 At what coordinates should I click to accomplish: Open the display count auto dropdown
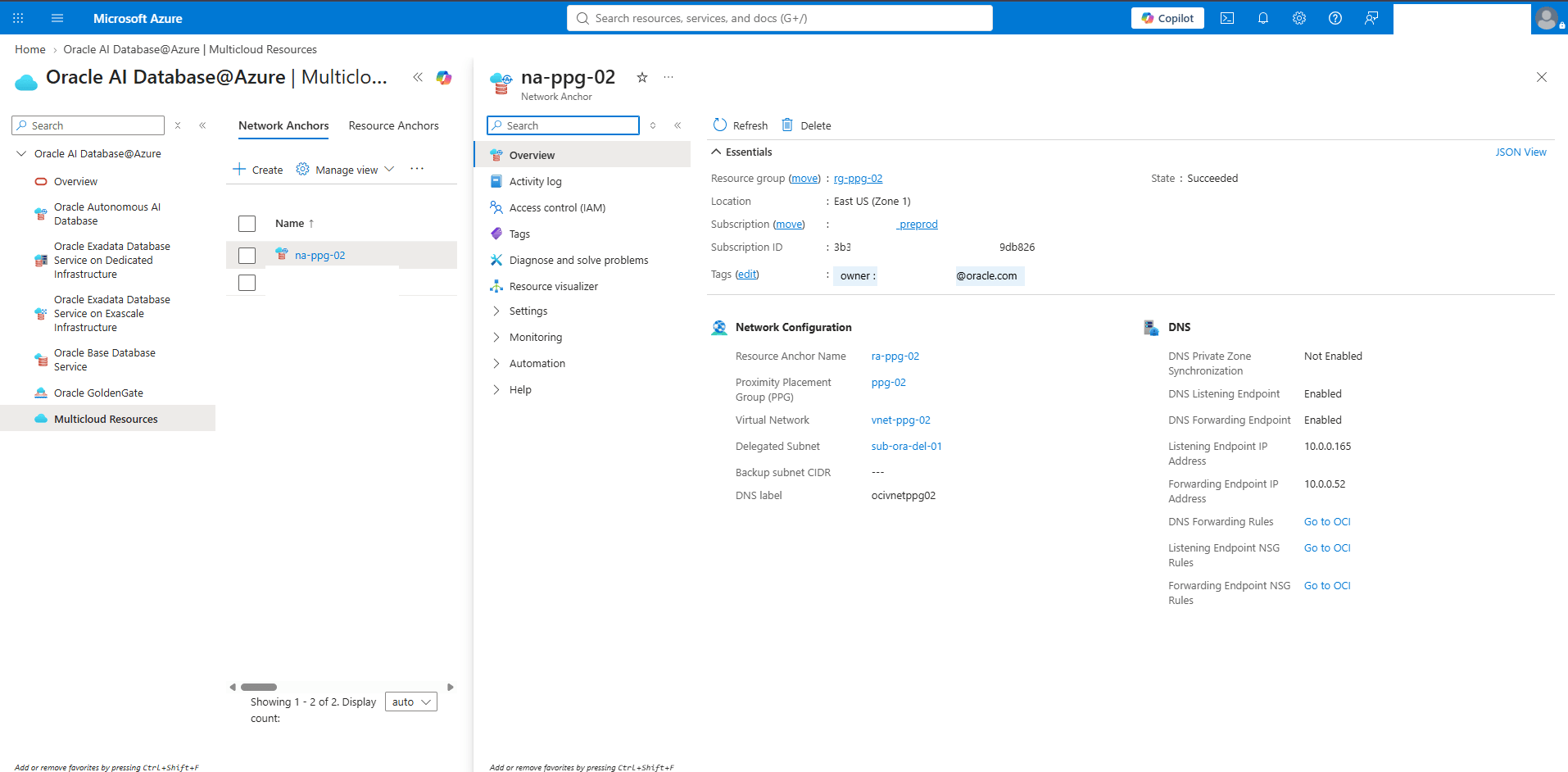pyautogui.click(x=411, y=702)
